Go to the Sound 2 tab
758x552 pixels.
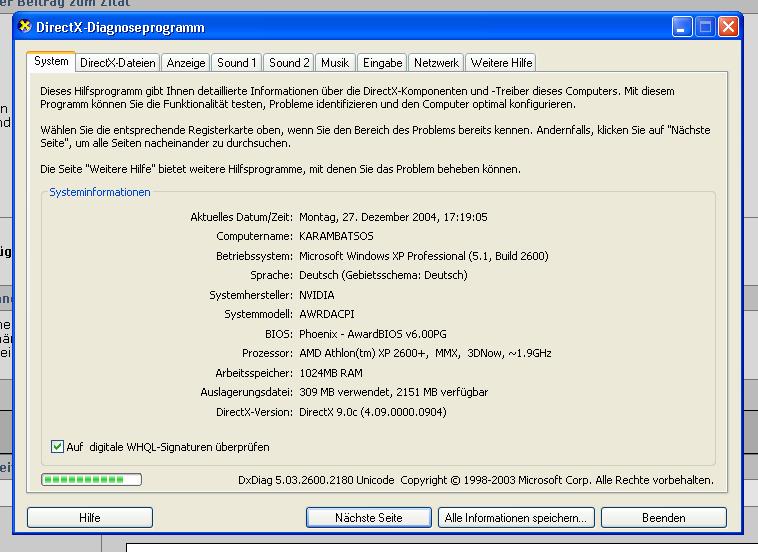click(289, 63)
